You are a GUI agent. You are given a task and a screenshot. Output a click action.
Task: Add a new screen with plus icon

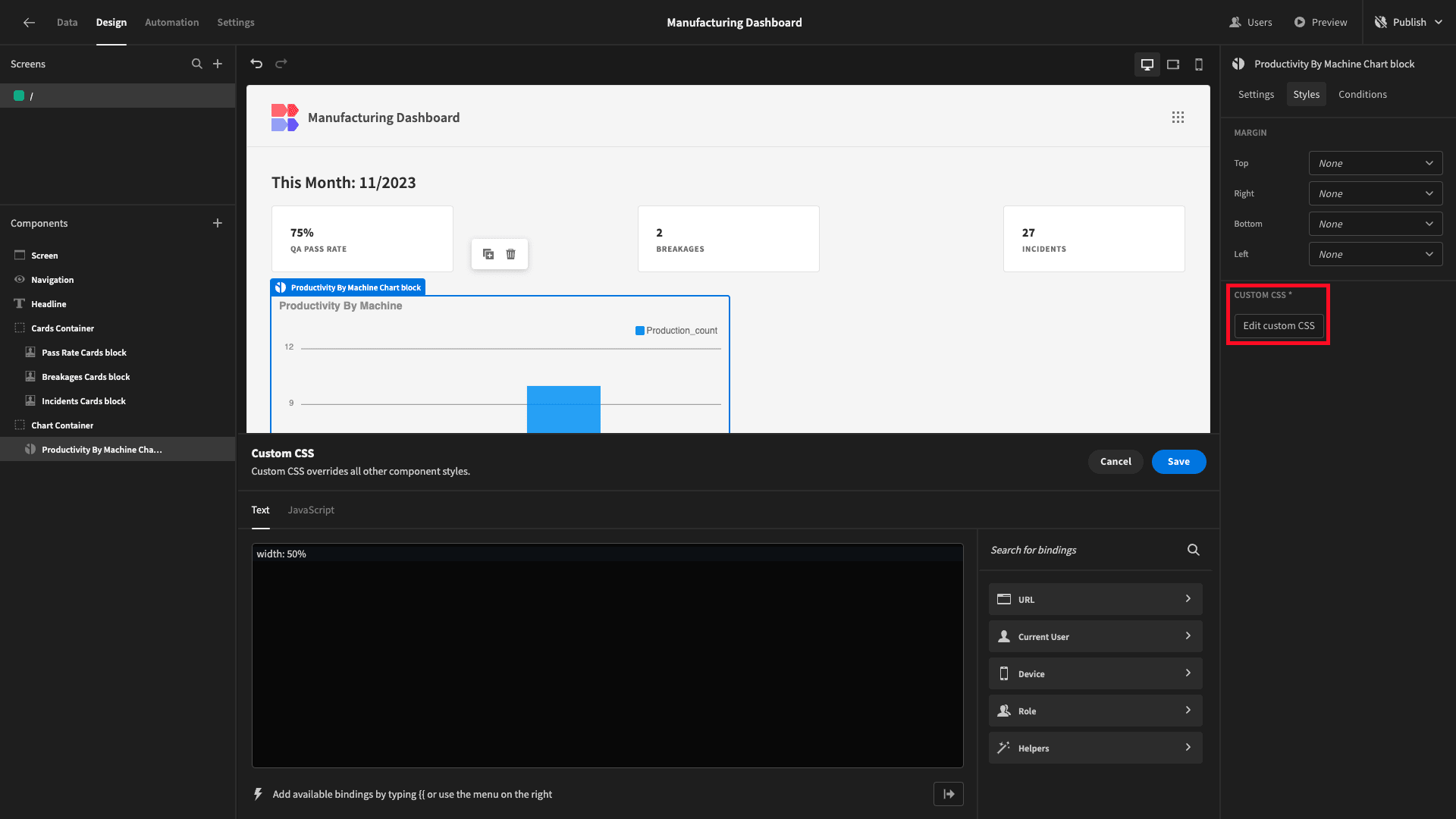(x=218, y=64)
